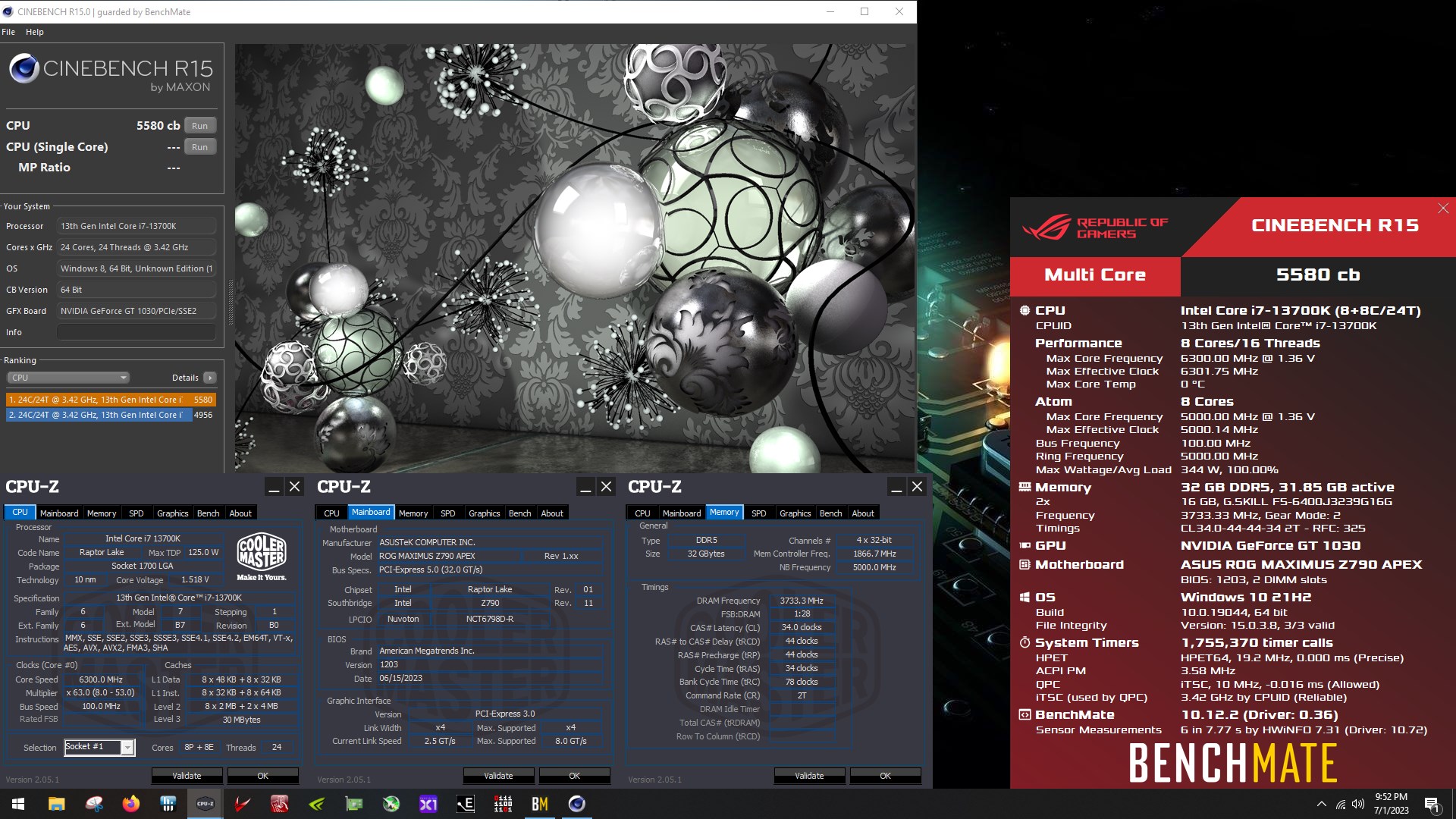1456x819 pixels.
Task: Click the black E taskbar icon
Action: (x=465, y=804)
